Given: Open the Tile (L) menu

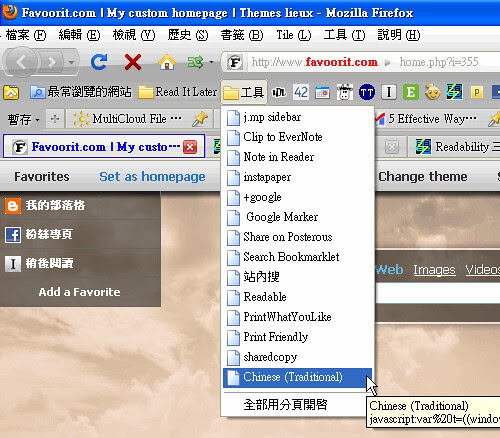Looking at the screenshot, I should click(294, 35).
